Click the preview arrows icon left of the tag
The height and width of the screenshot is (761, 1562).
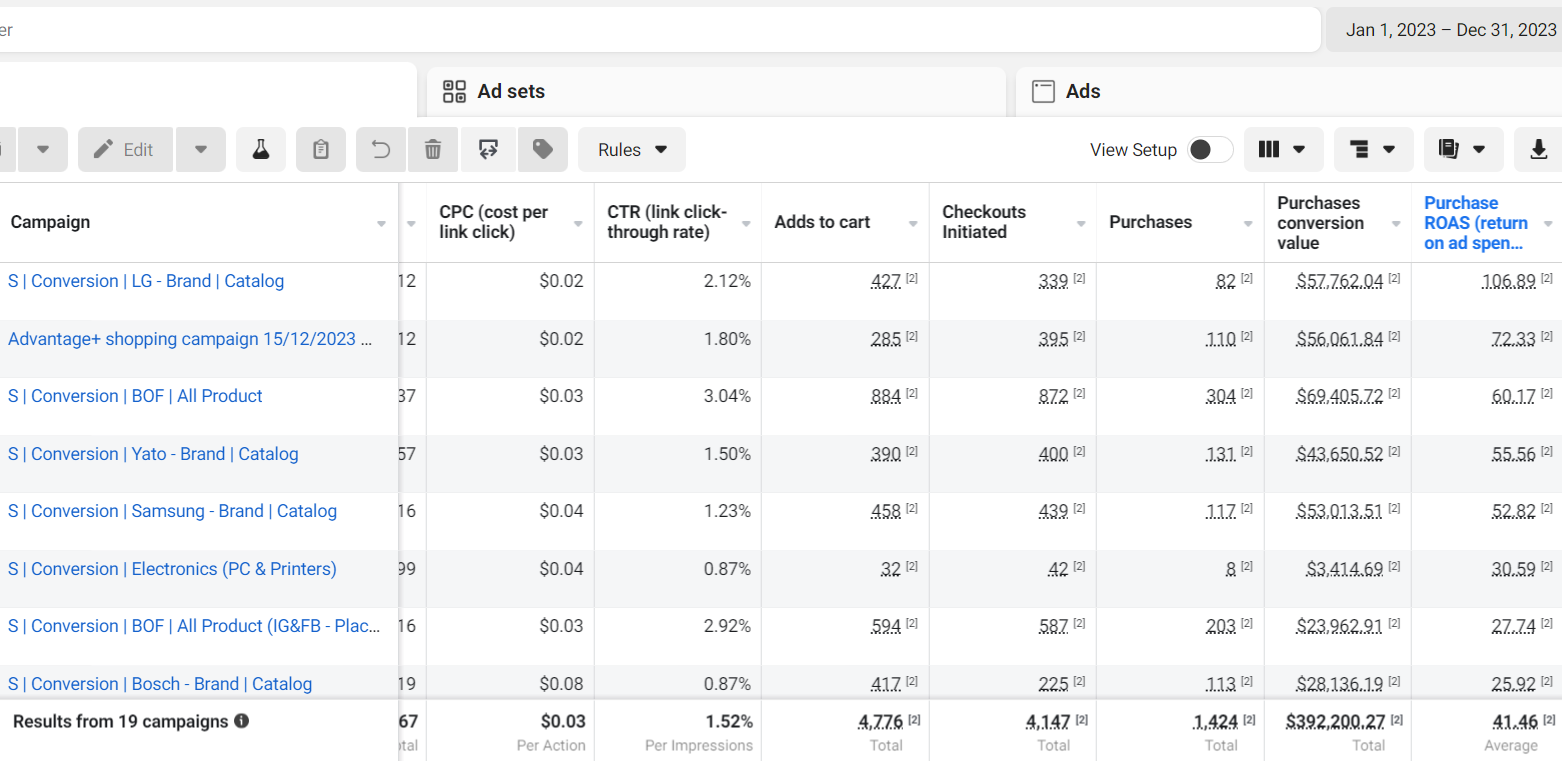[488, 150]
